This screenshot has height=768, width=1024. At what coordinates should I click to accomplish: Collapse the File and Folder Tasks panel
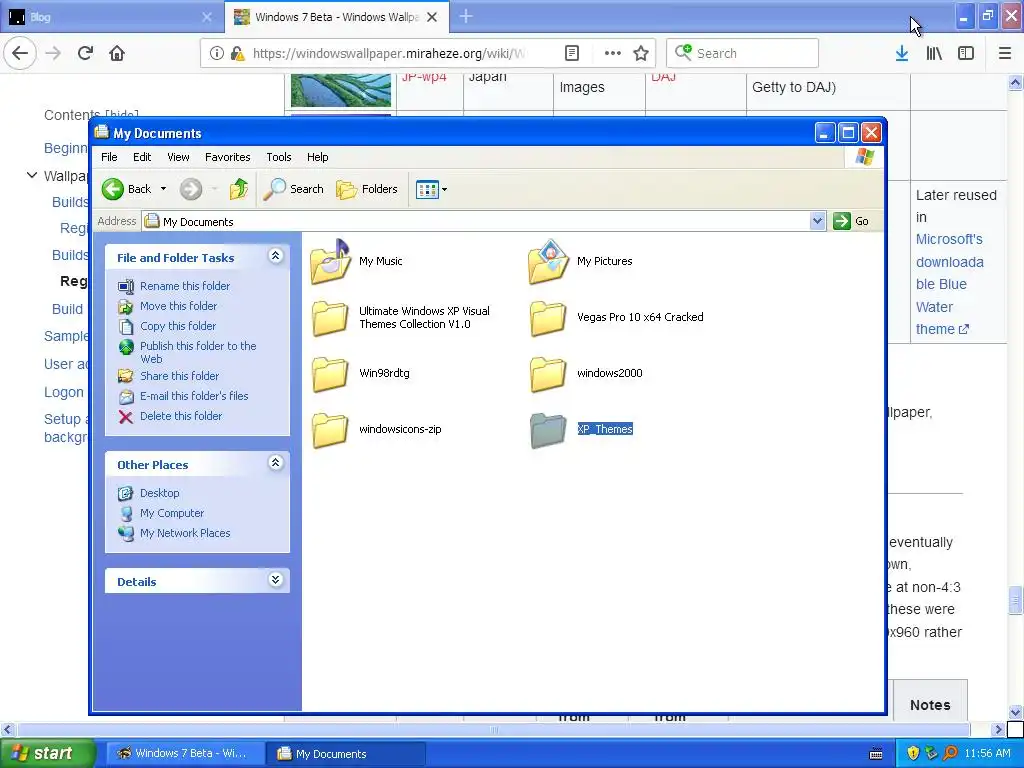pos(276,256)
